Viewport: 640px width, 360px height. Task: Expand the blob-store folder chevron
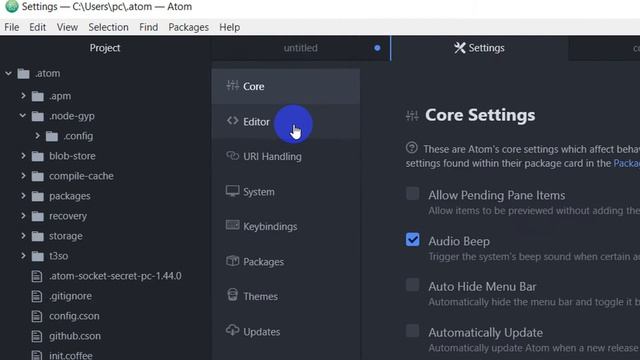click(x=23, y=156)
